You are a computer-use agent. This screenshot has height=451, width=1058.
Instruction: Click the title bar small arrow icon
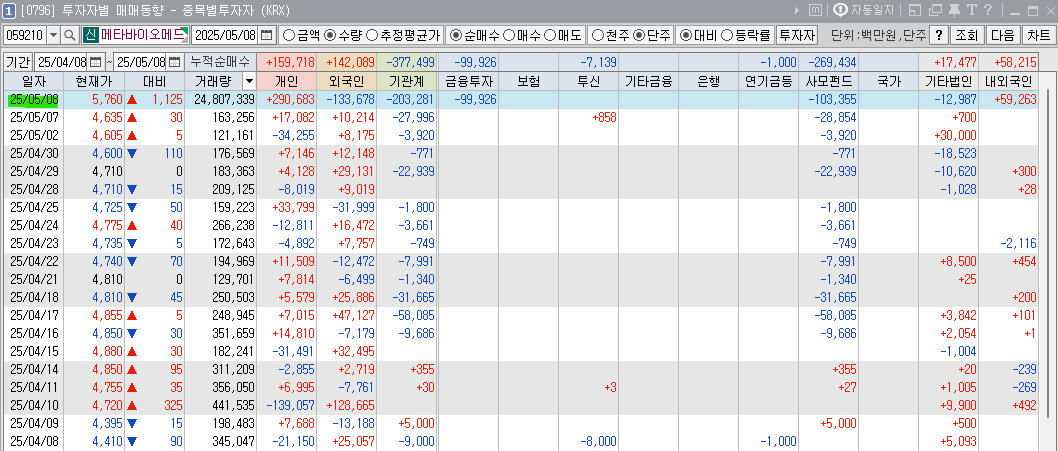796,10
